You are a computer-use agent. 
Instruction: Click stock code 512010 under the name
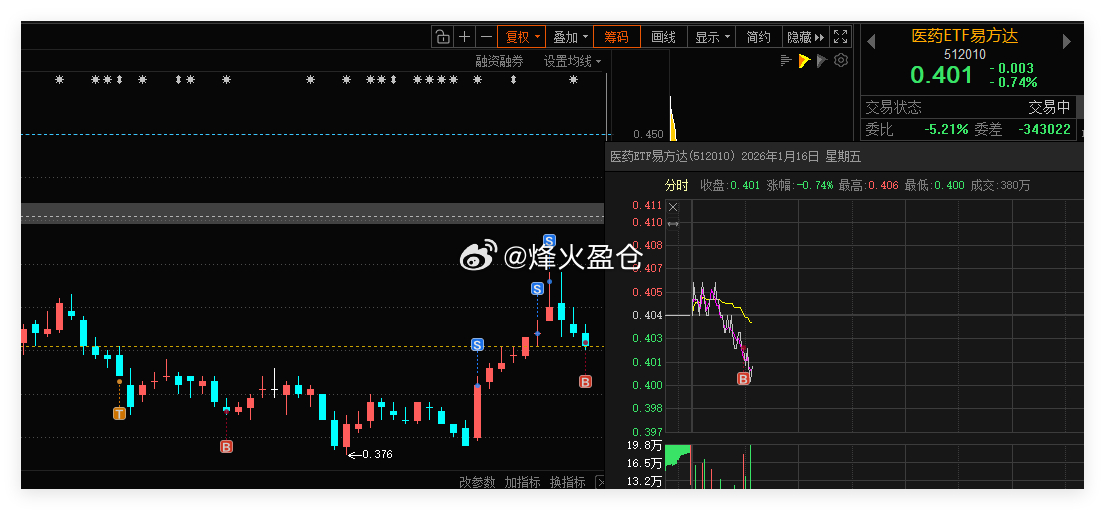[965, 54]
